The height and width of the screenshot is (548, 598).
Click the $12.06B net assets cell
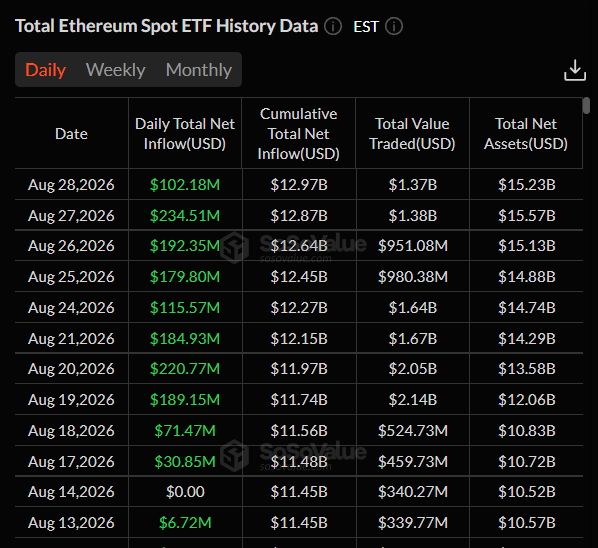click(x=527, y=399)
